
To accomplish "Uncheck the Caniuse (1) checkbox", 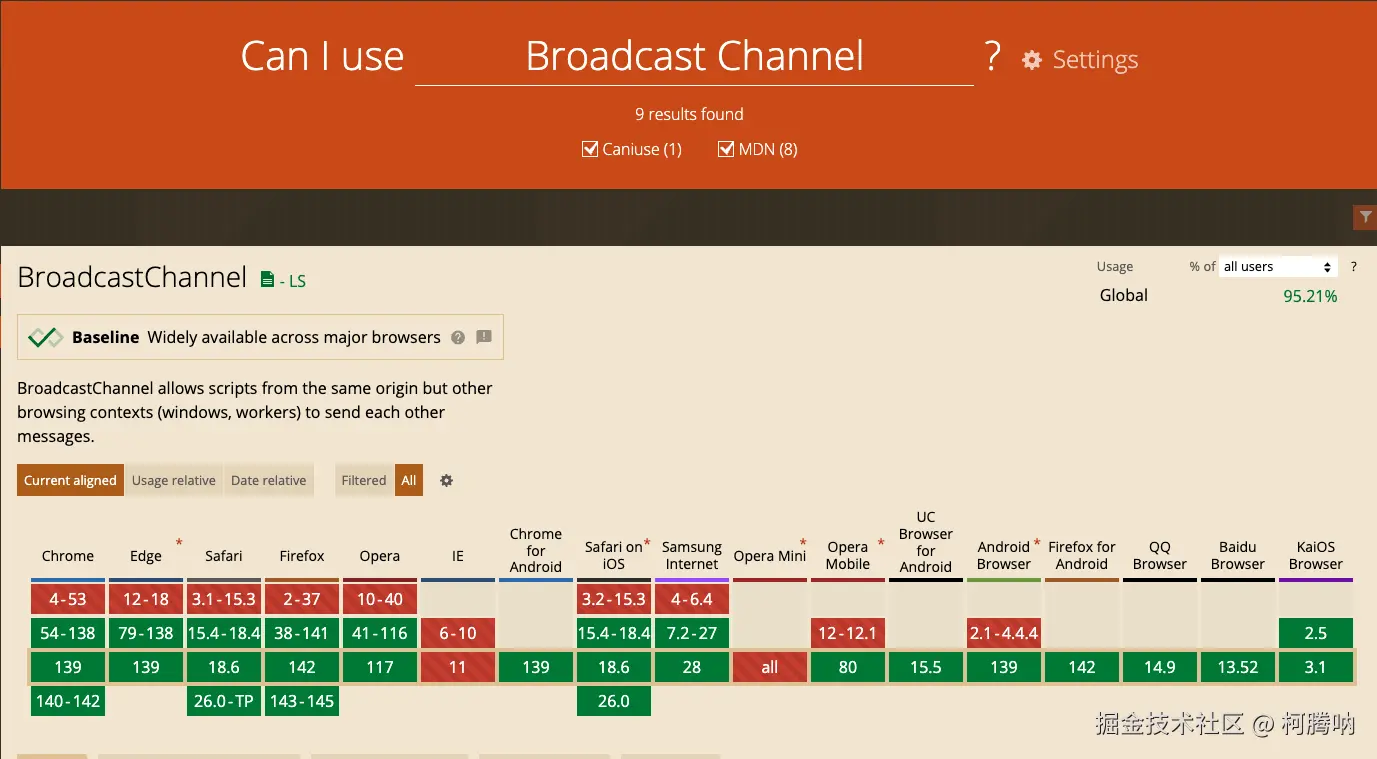I will click(x=590, y=150).
